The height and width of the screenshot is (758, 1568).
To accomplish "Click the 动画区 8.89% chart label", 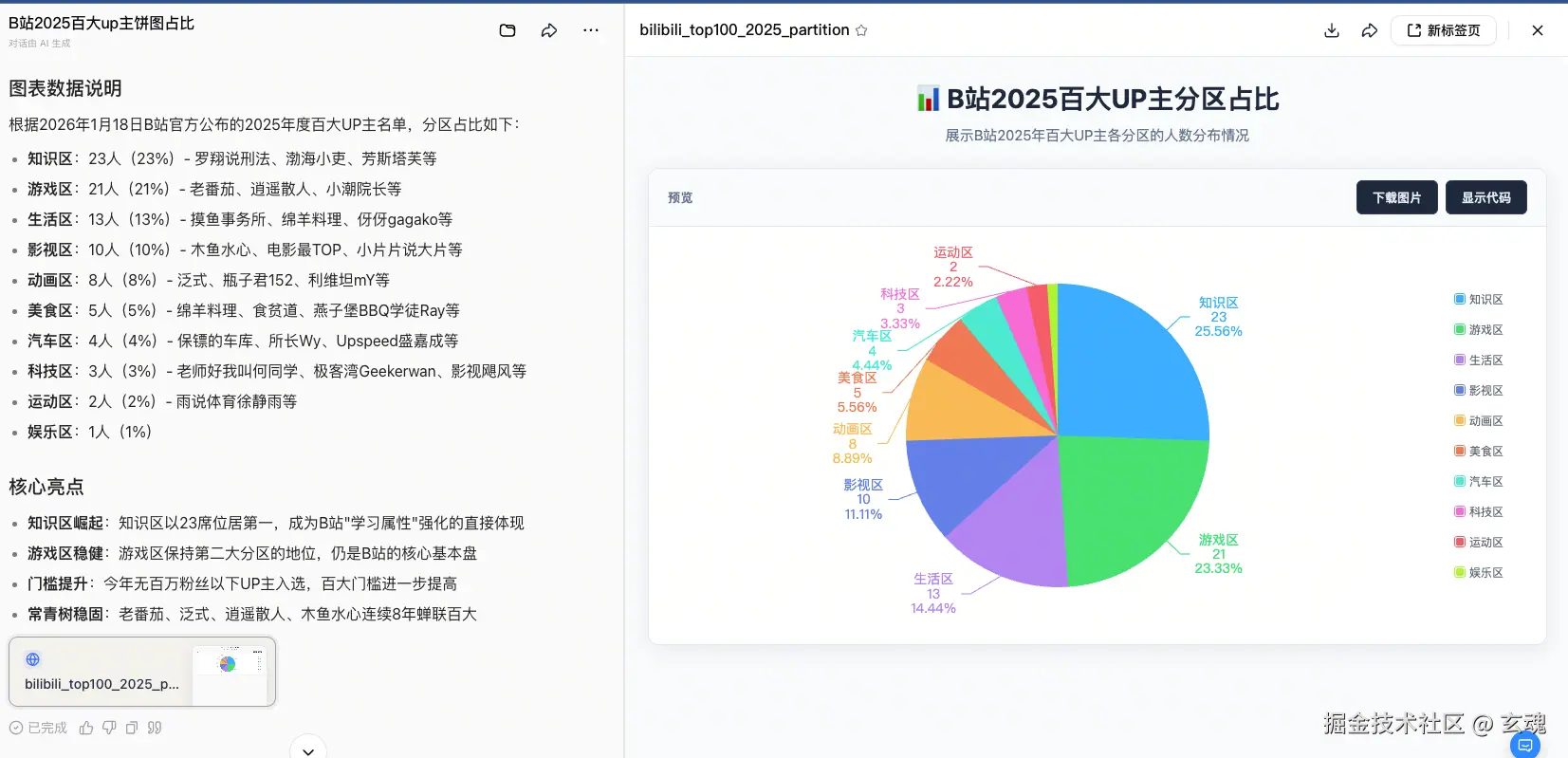I will (x=852, y=443).
